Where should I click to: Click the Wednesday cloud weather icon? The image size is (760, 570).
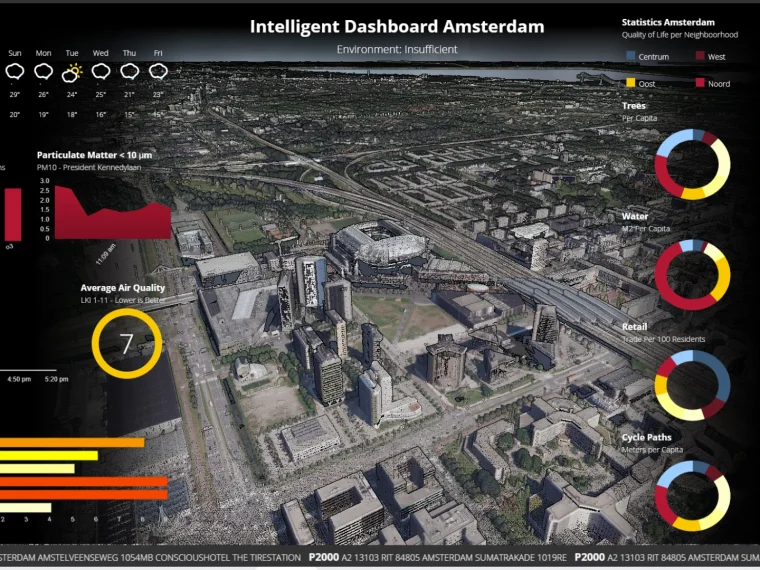(101, 72)
